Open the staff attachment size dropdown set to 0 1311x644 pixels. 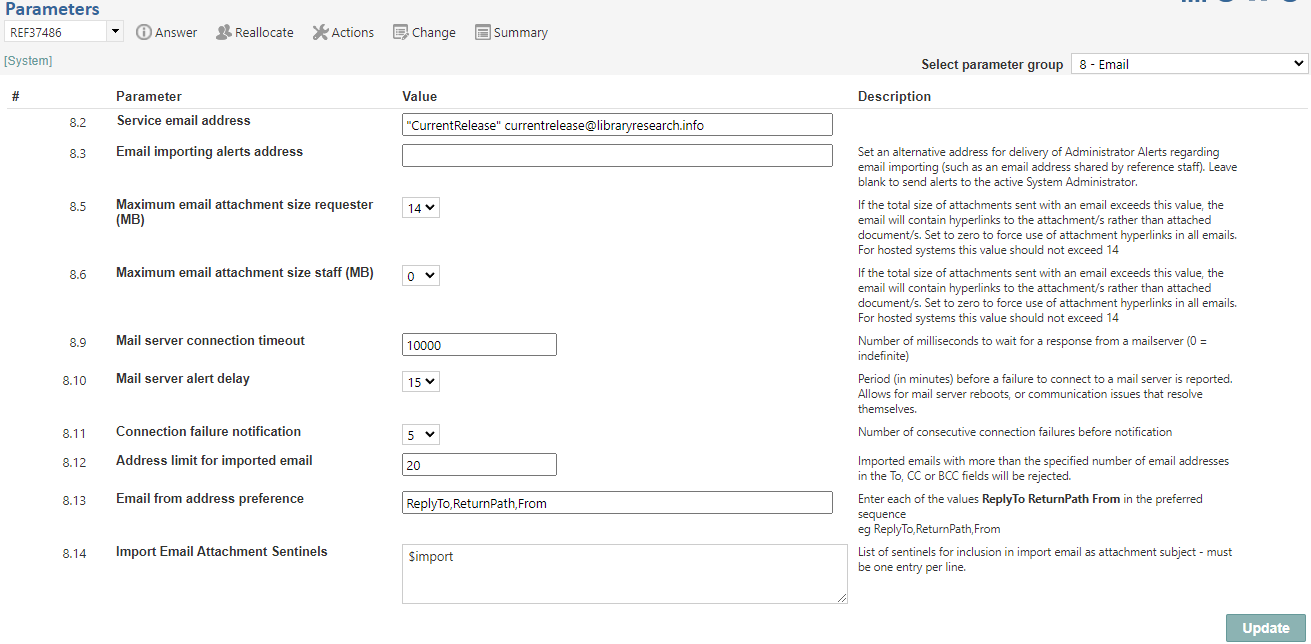(421, 276)
